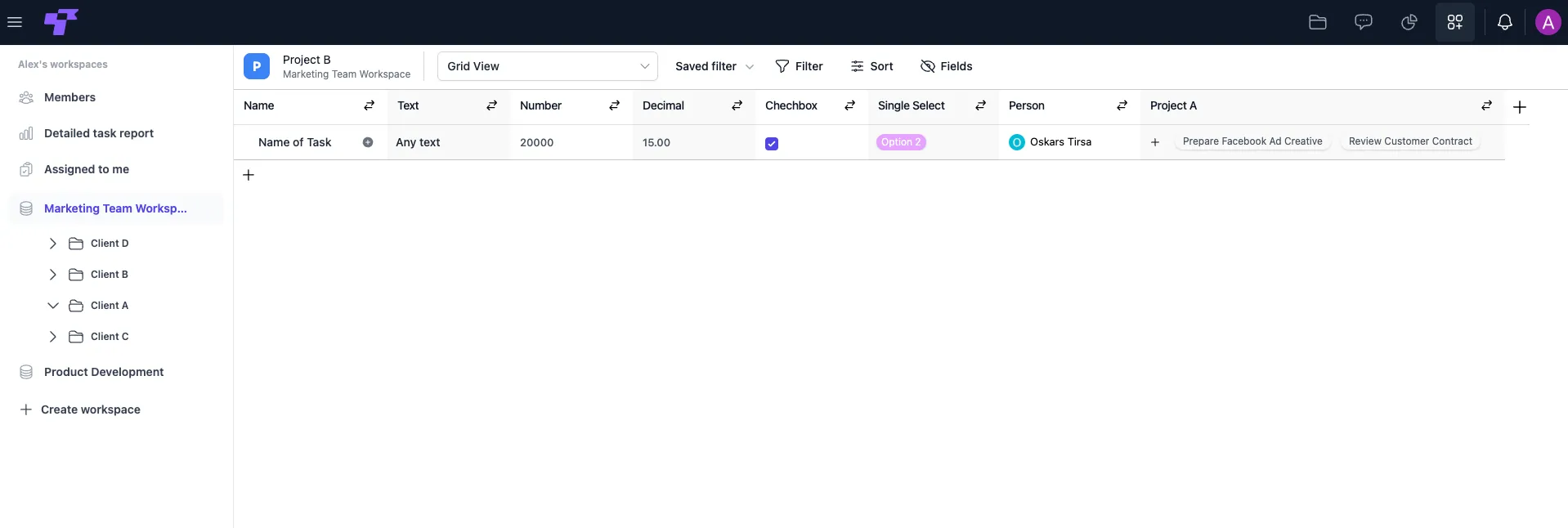1568x528 pixels.
Task: Click the Single Select column header label
Action: [x=912, y=105]
